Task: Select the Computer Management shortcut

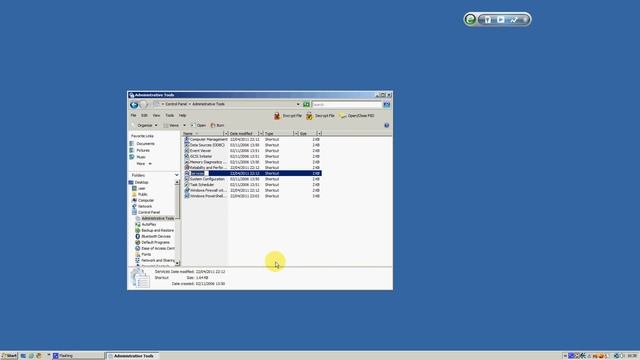Action: 206,140
